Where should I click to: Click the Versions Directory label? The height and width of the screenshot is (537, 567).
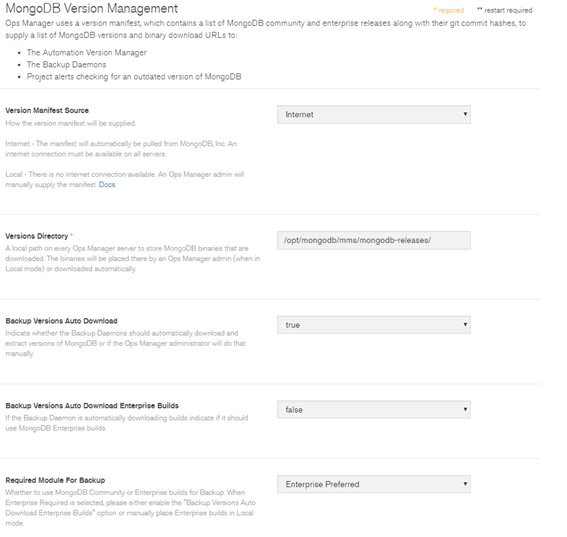(37, 236)
